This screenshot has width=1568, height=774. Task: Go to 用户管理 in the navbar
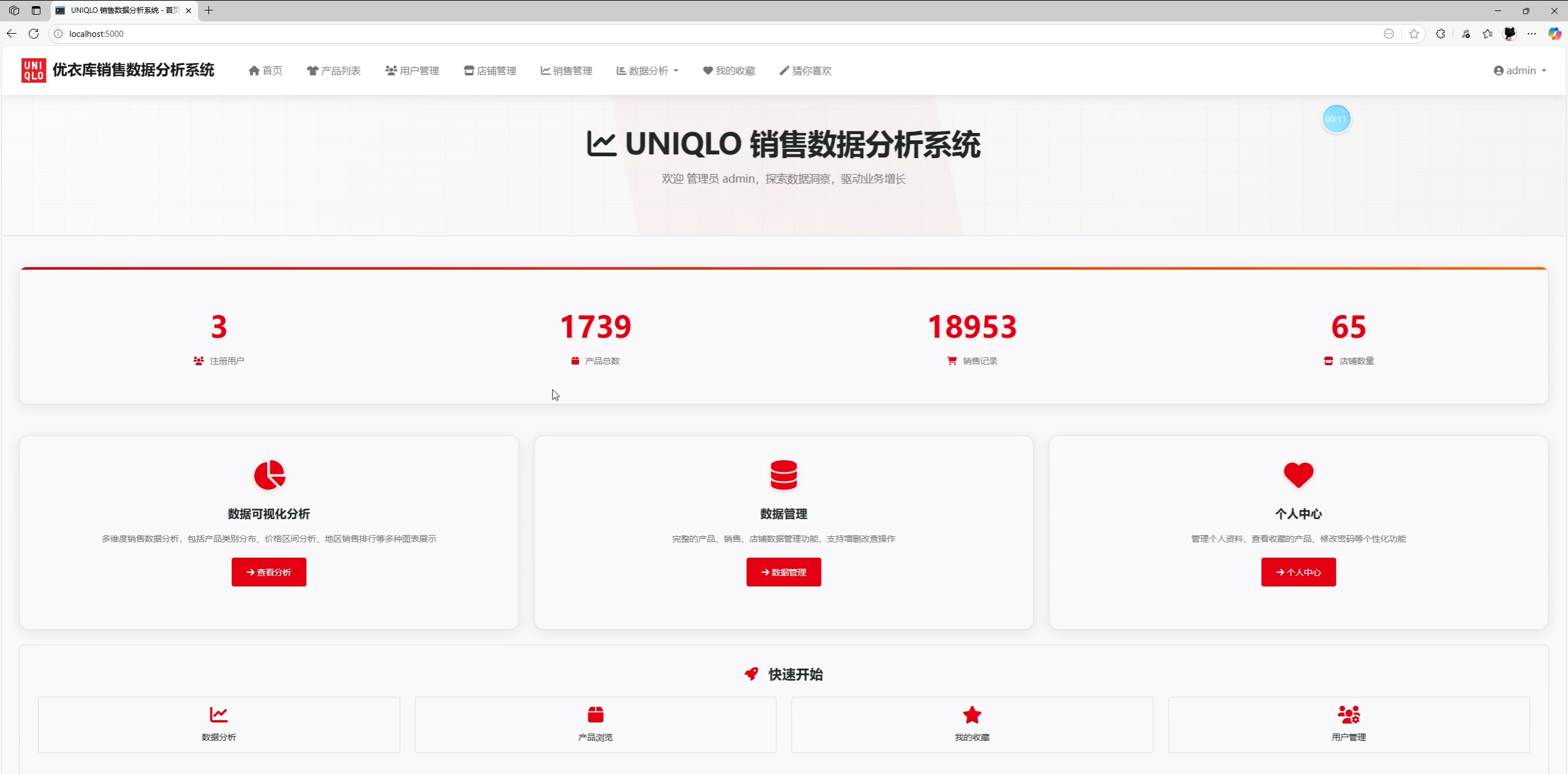tap(412, 70)
